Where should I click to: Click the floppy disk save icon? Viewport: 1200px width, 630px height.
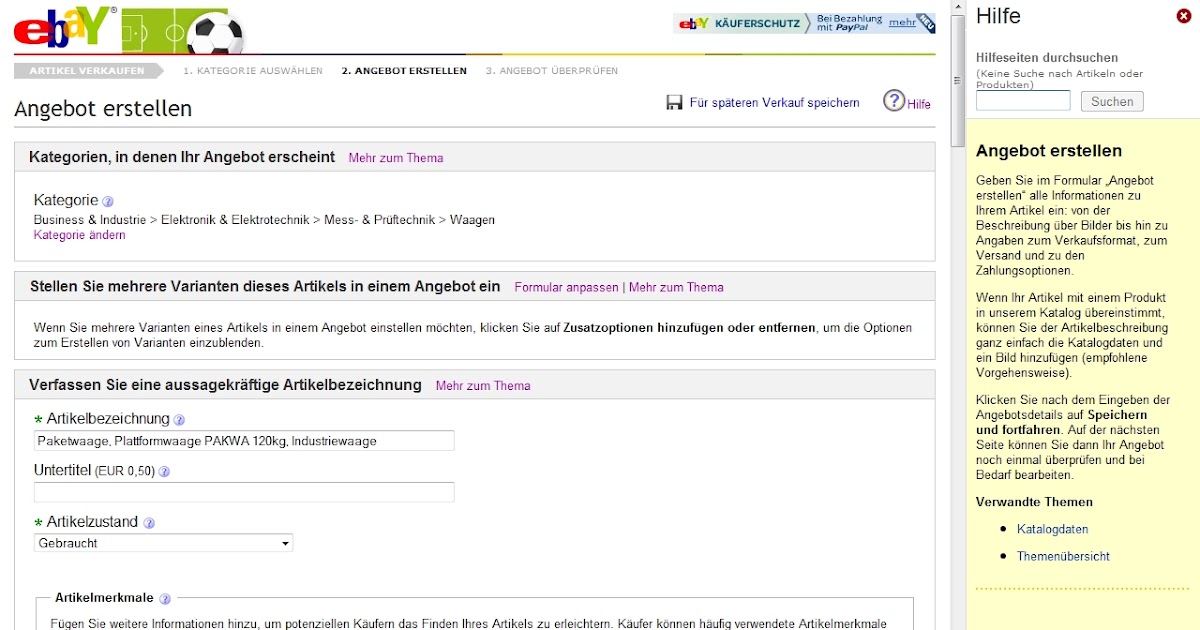(674, 103)
